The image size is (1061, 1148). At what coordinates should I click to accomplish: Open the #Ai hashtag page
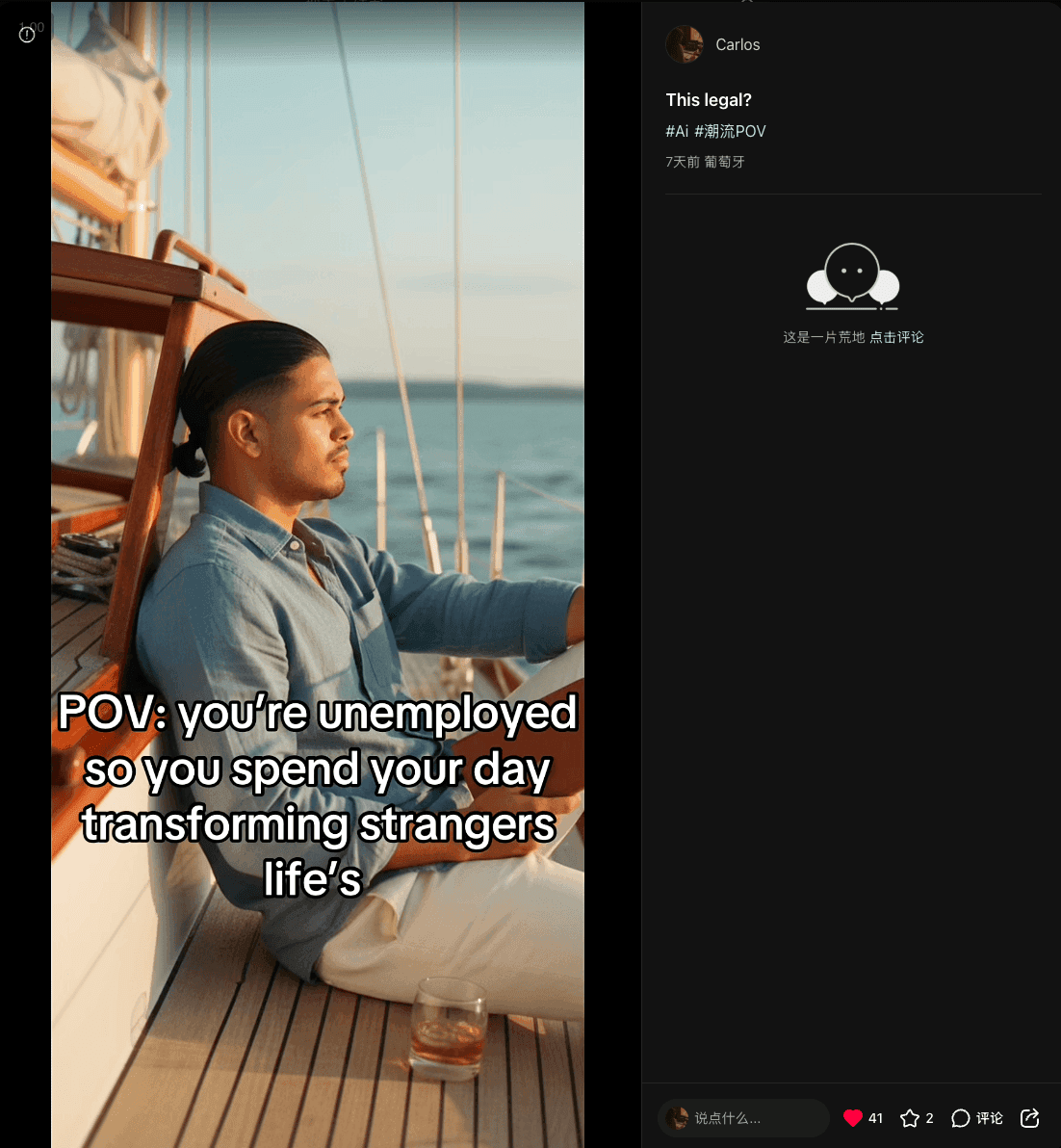pos(677,131)
